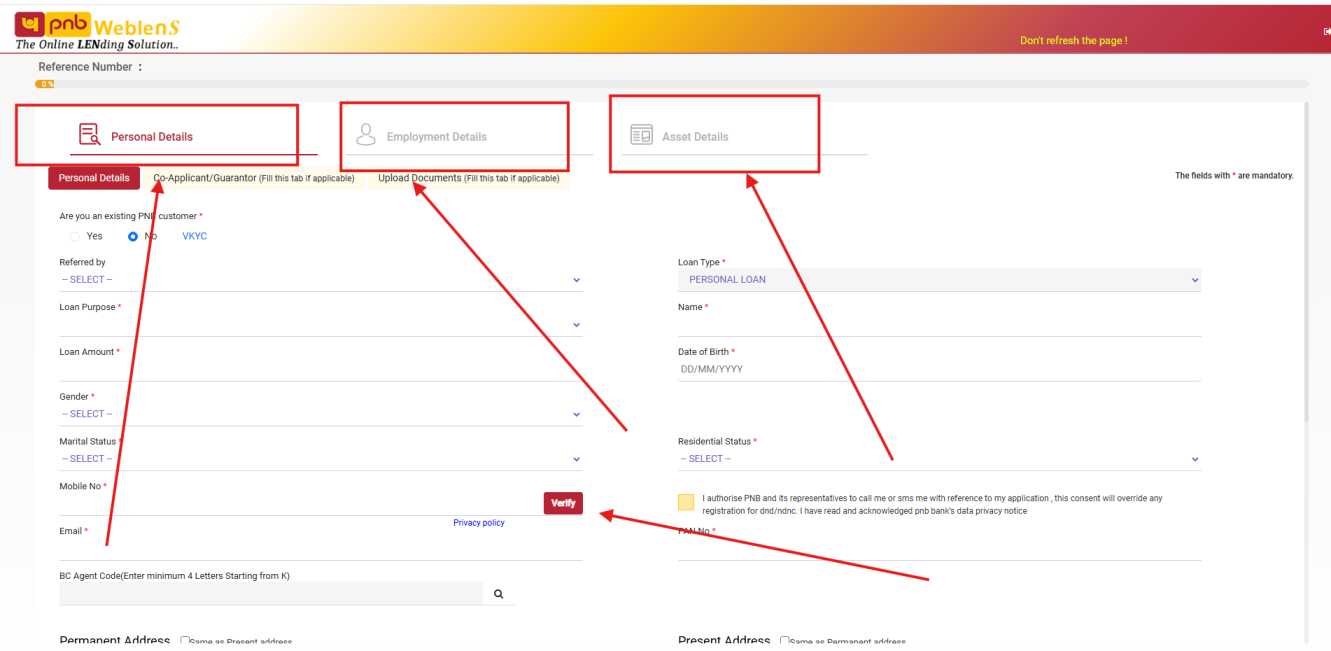Focus the PAN No field
The width and height of the screenshot is (1331, 651).
[x=939, y=549]
